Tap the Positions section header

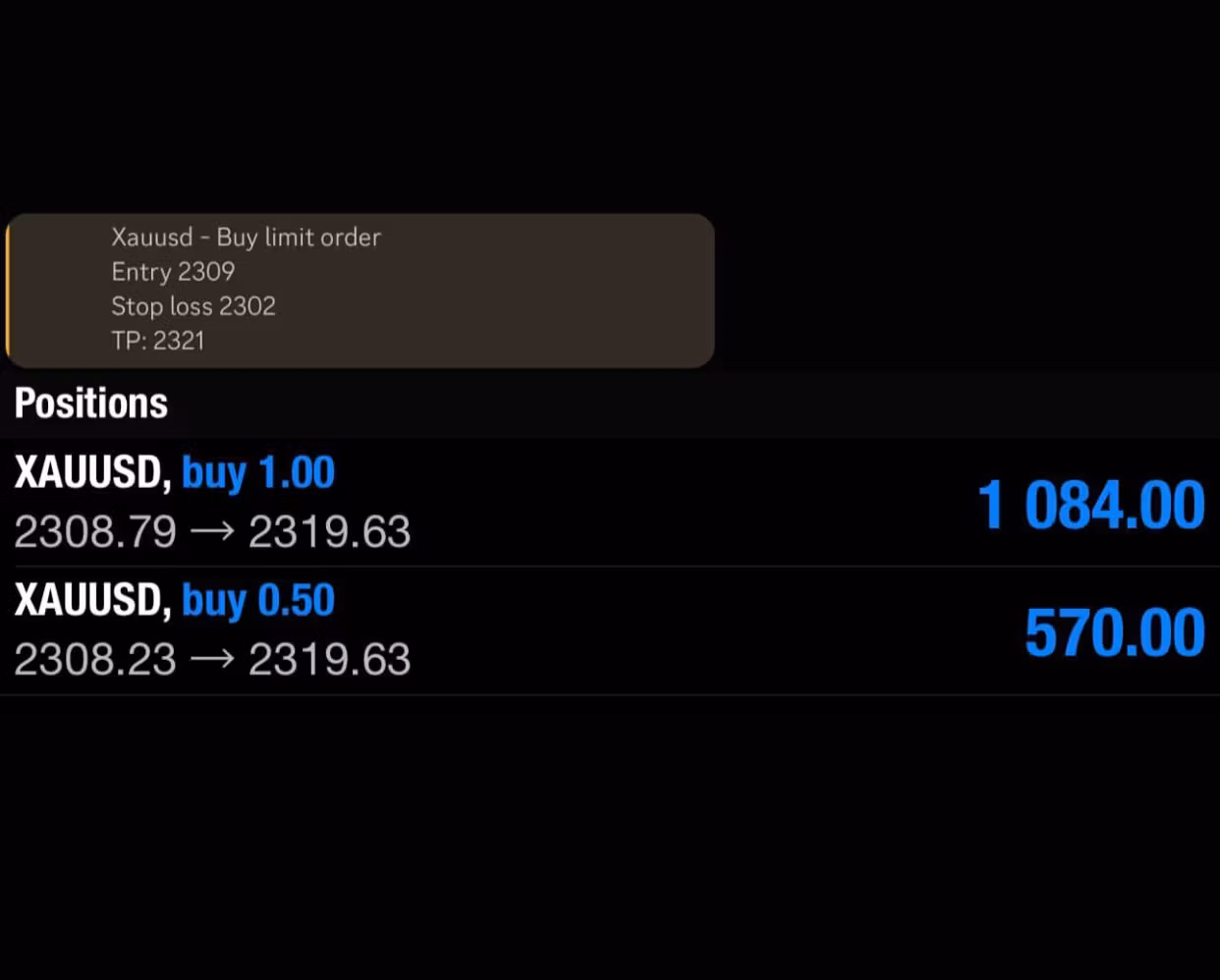point(91,404)
